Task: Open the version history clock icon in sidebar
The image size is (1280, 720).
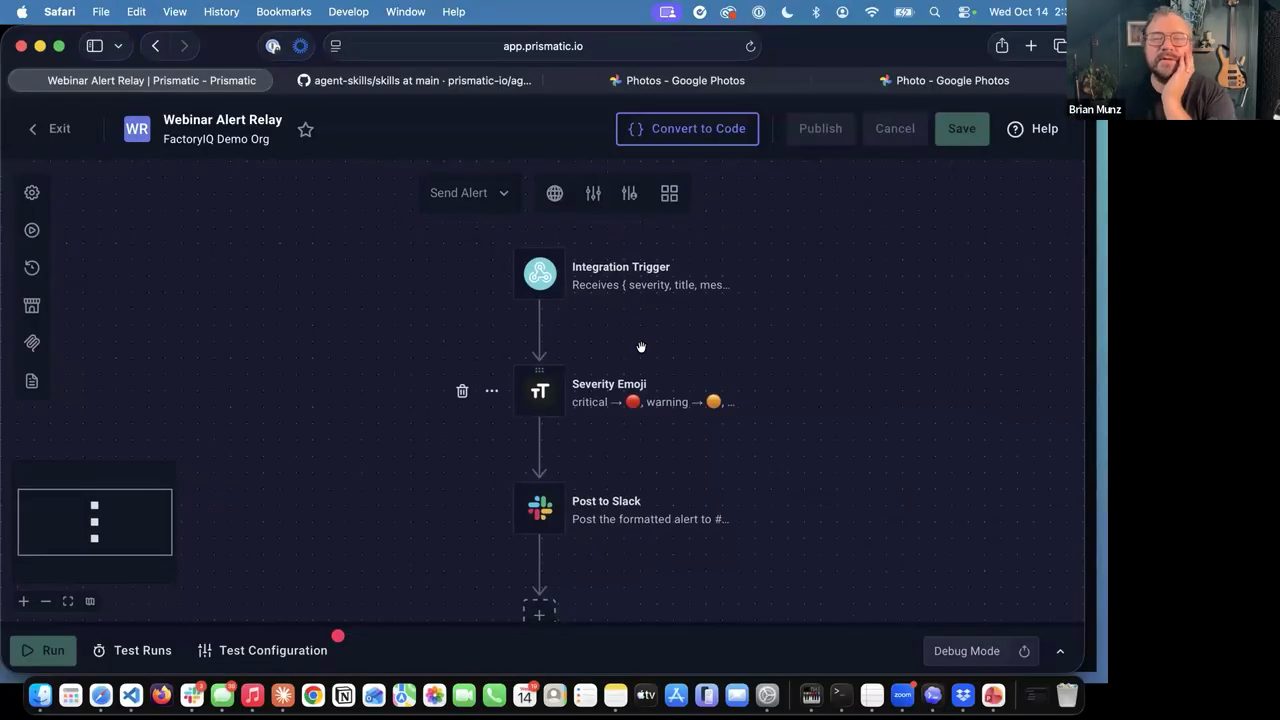Action: (32, 267)
